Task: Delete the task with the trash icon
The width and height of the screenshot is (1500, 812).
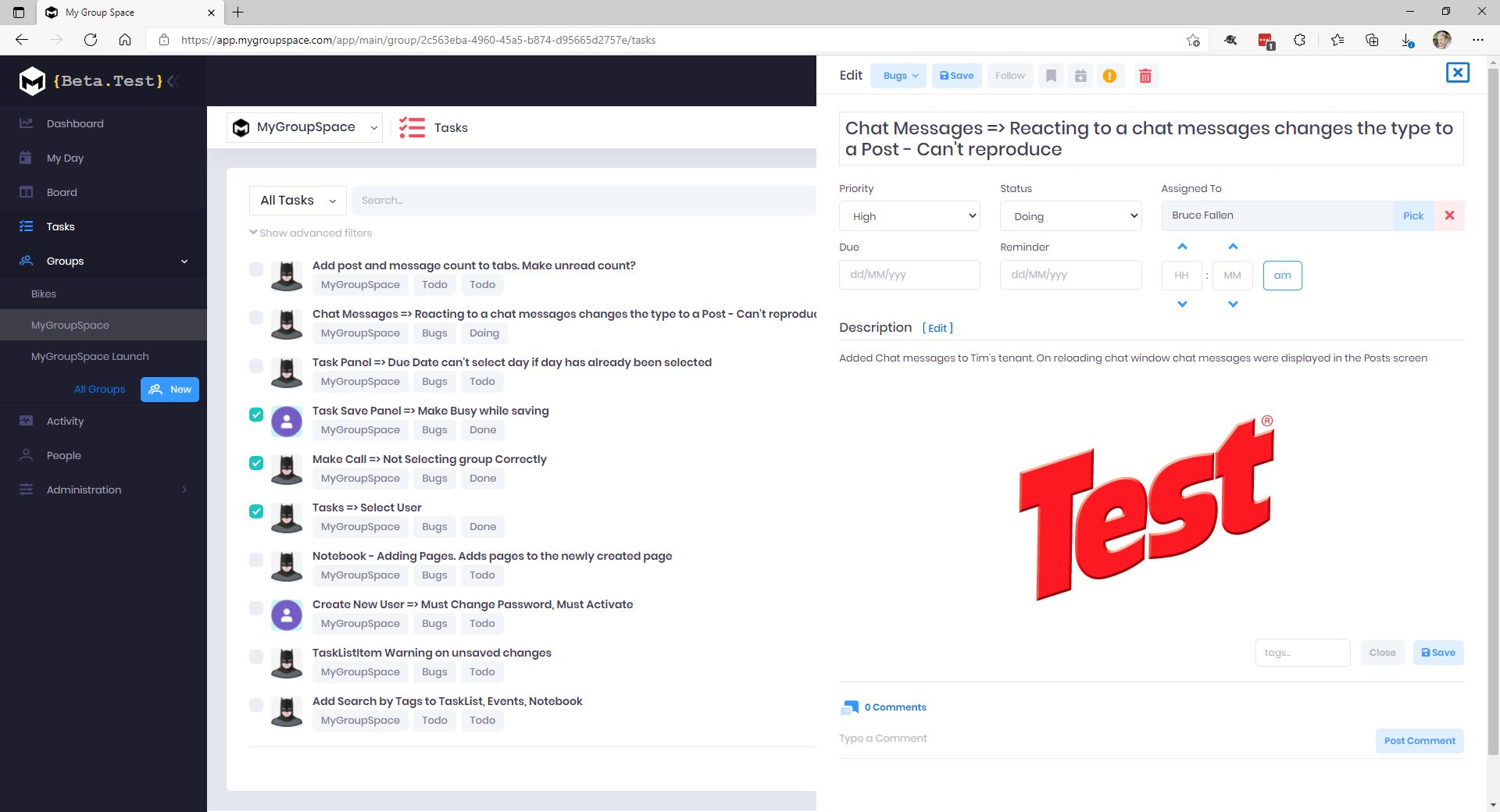Action: coord(1145,76)
